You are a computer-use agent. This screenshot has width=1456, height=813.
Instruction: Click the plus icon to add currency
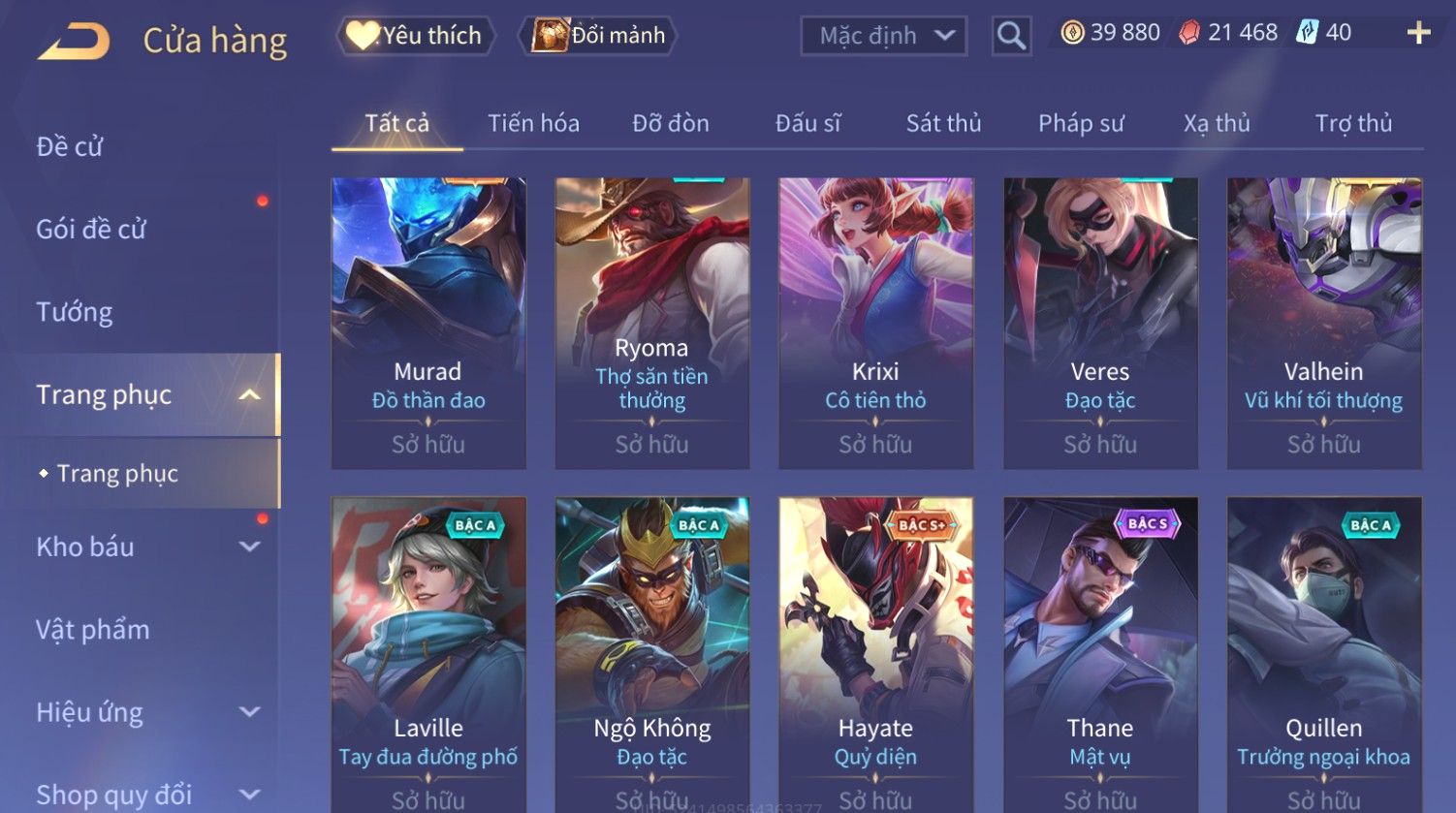pos(1418,33)
